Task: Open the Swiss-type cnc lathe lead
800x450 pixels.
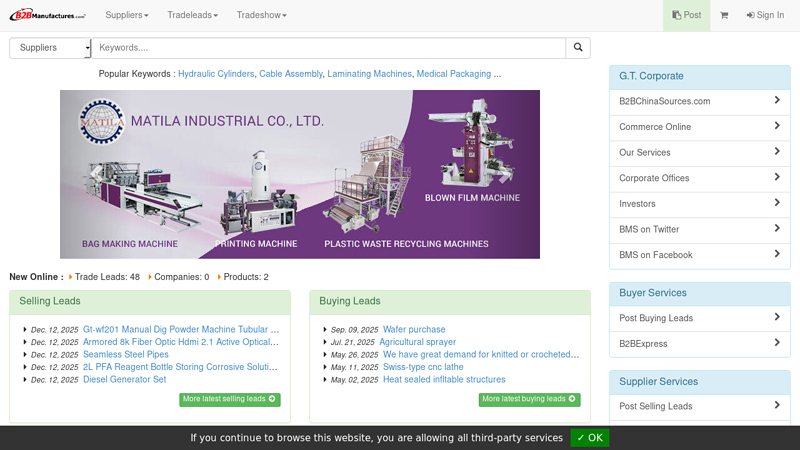Action: point(423,367)
